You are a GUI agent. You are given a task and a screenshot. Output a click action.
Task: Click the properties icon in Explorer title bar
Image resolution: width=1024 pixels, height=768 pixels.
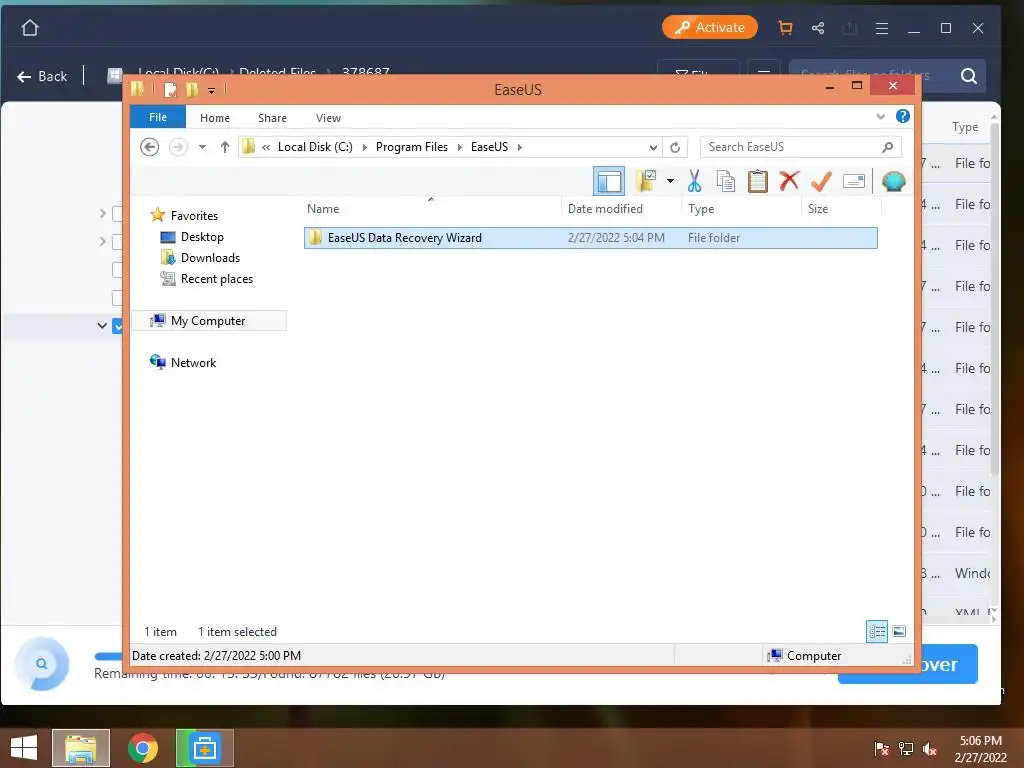170,89
